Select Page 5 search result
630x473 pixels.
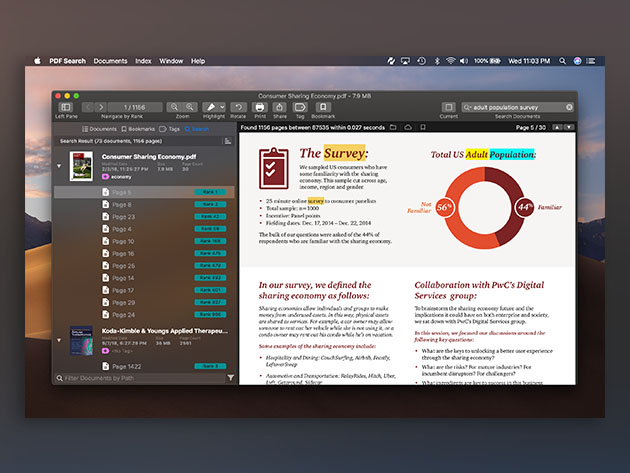click(x=144, y=192)
